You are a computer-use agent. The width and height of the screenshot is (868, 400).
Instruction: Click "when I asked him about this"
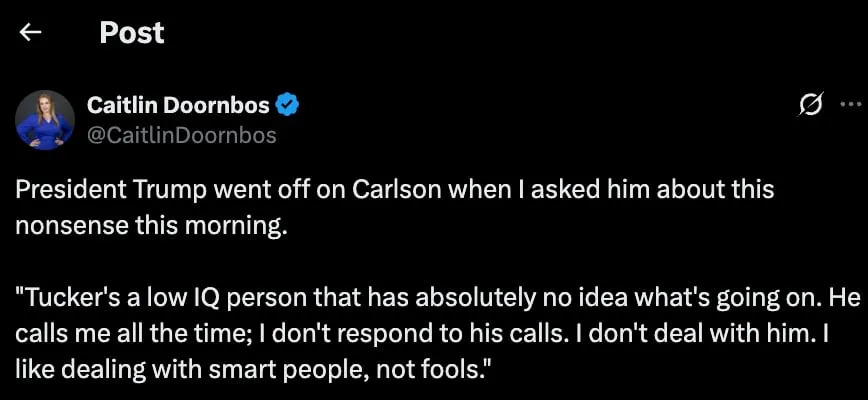pos(610,189)
